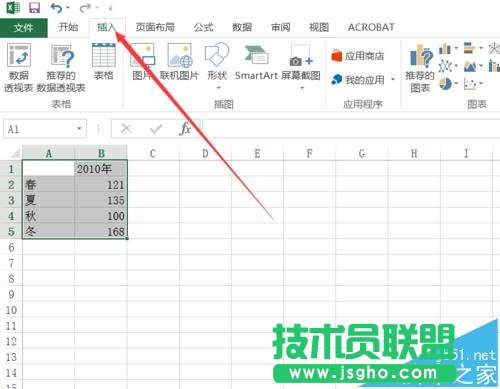The height and width of the screenshot is (389, 500).
Task: Click the cell containing 夏
Action: coord(49,200)
